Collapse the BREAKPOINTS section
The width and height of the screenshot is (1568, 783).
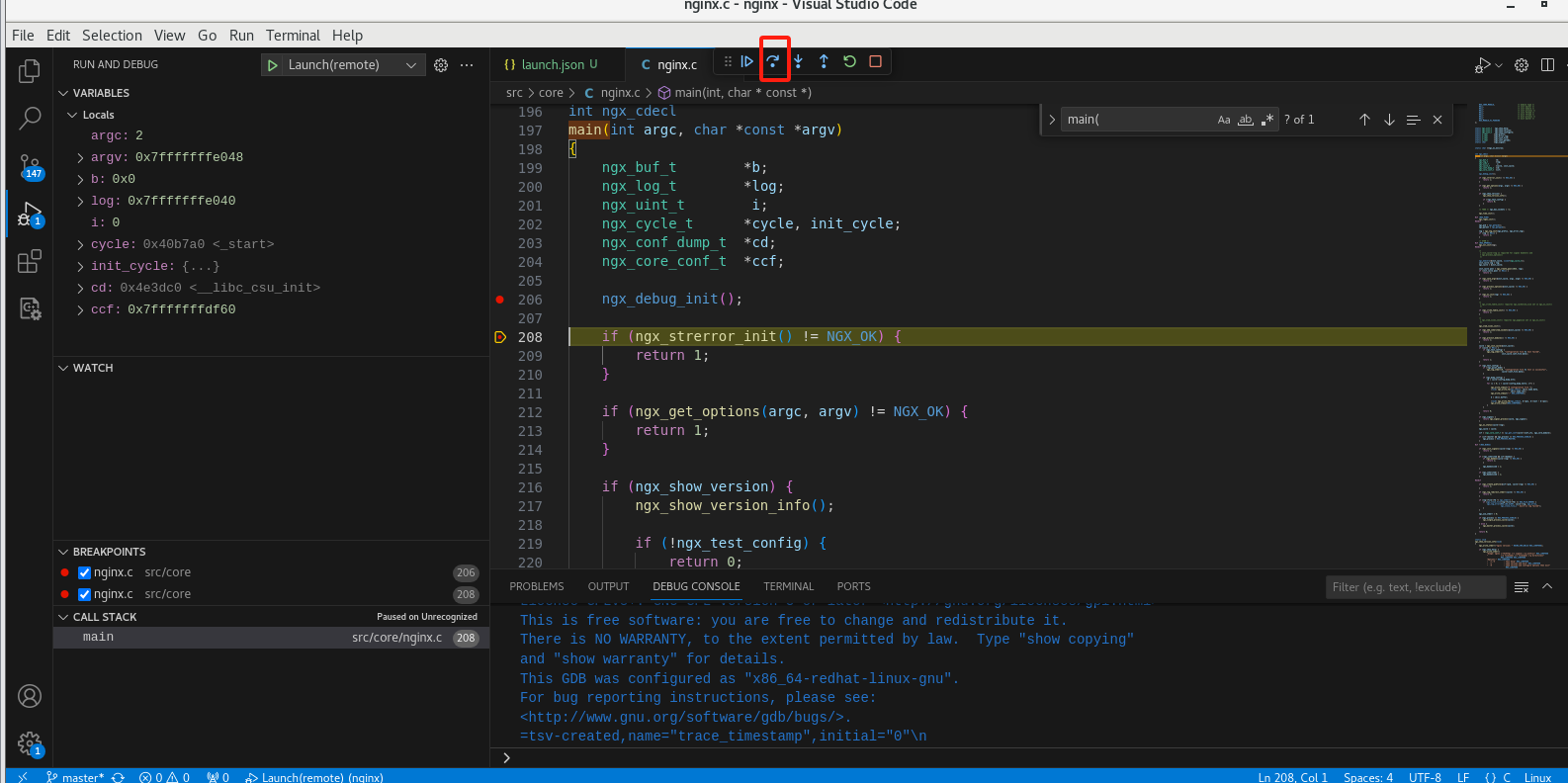(x=64, y=552)
